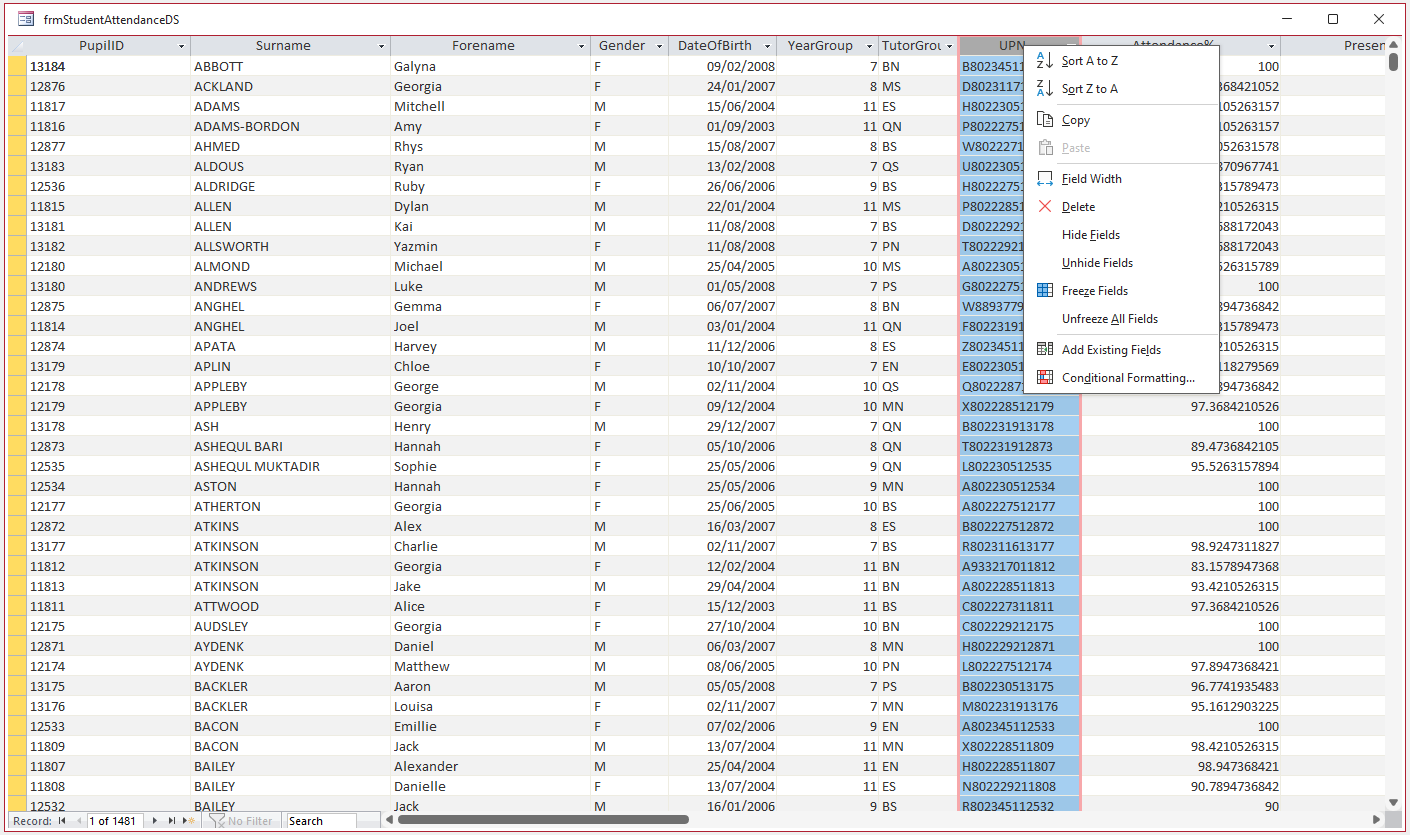
Task: Open Gender column filter dropdown
Action: [659, 46]
